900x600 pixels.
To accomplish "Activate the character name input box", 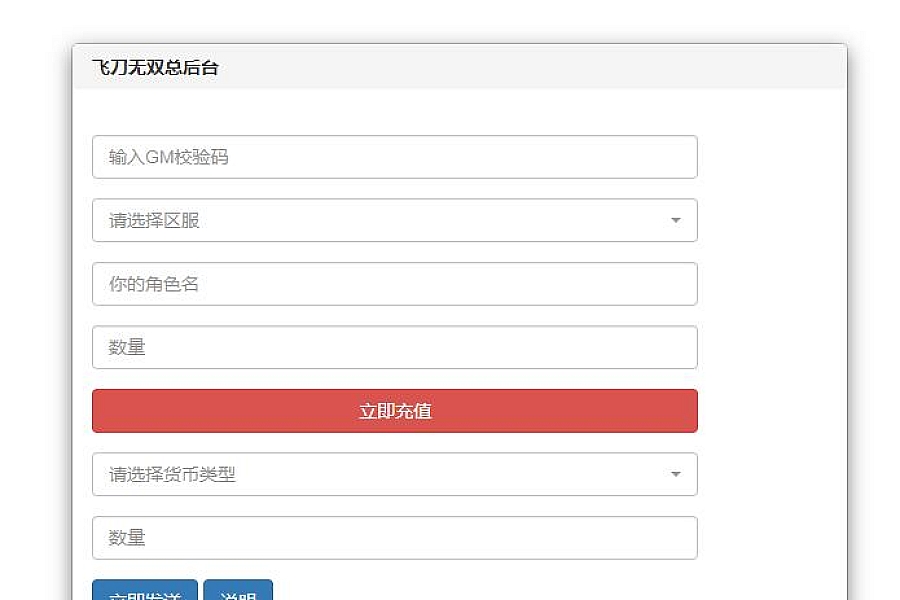I will [394, 284].
